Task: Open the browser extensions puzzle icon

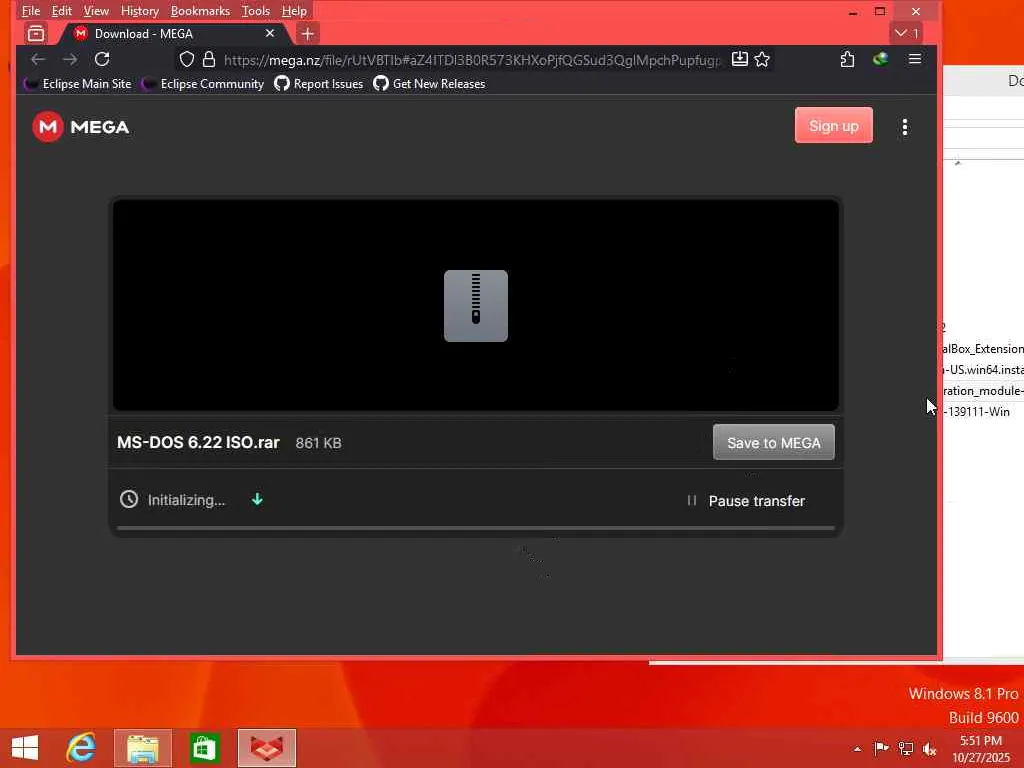Action: 847,59
